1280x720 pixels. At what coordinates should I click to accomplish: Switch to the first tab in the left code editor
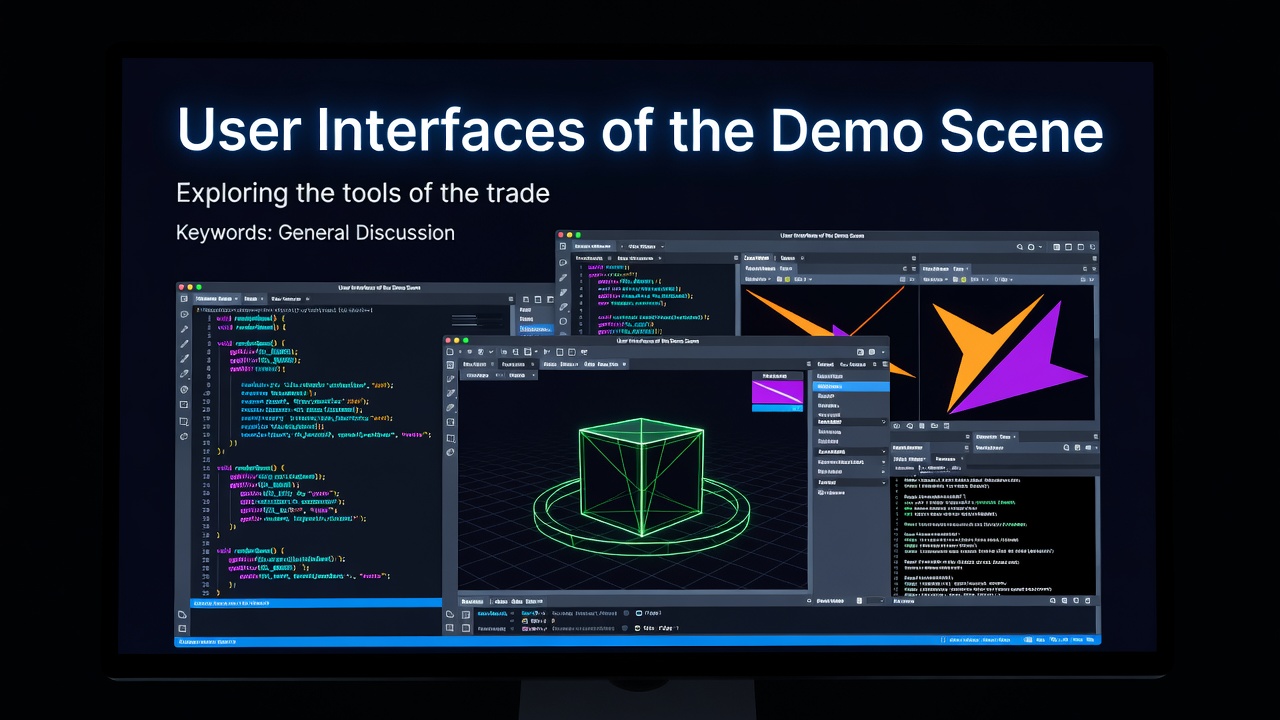pos(215,298)
